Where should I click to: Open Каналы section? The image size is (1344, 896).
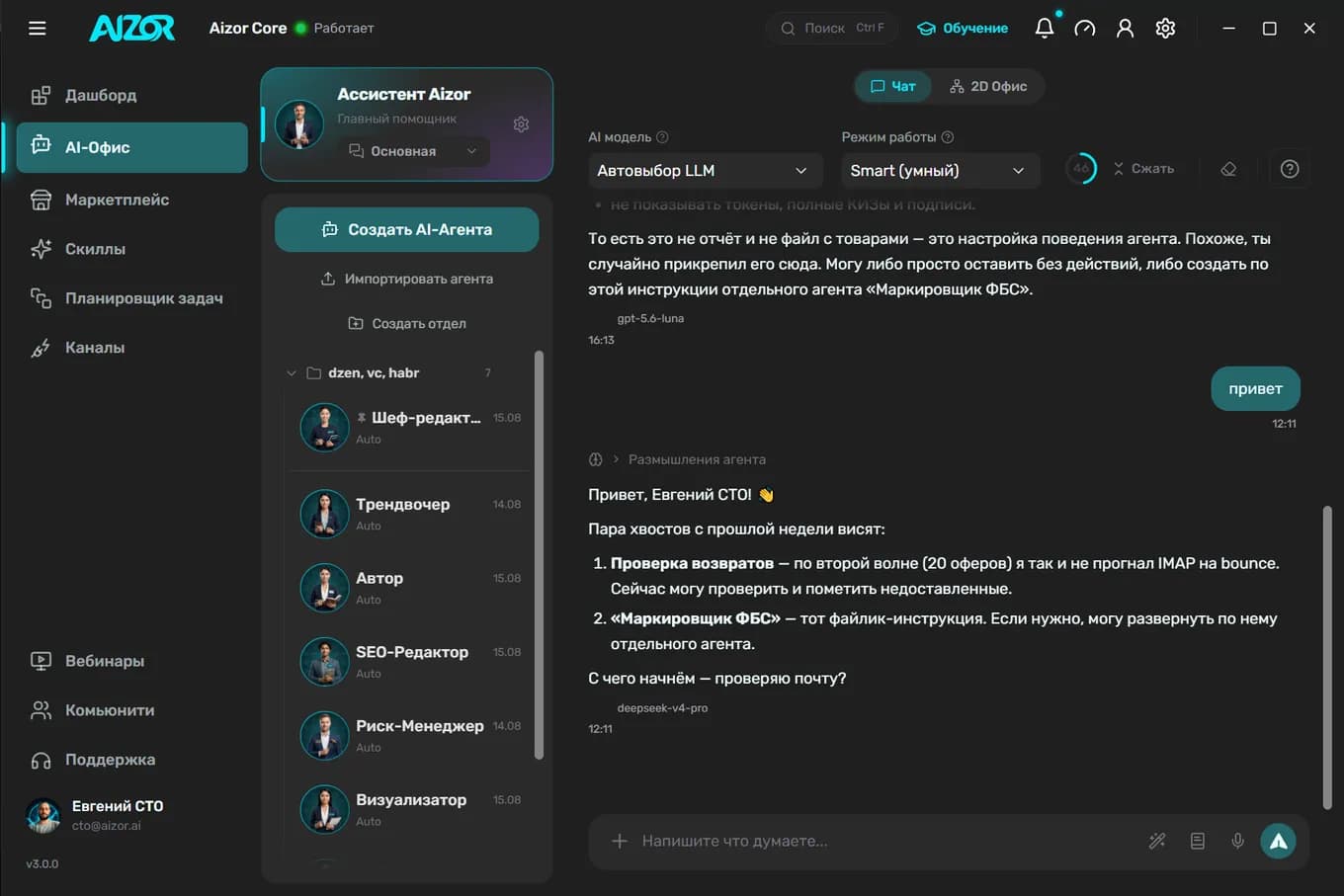click(131, 348)
